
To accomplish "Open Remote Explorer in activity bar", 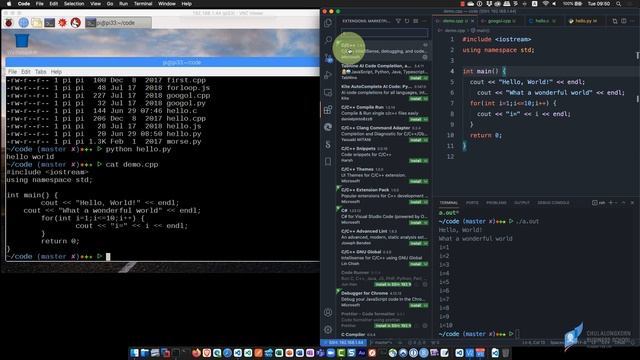I will [x=328, y=93].
